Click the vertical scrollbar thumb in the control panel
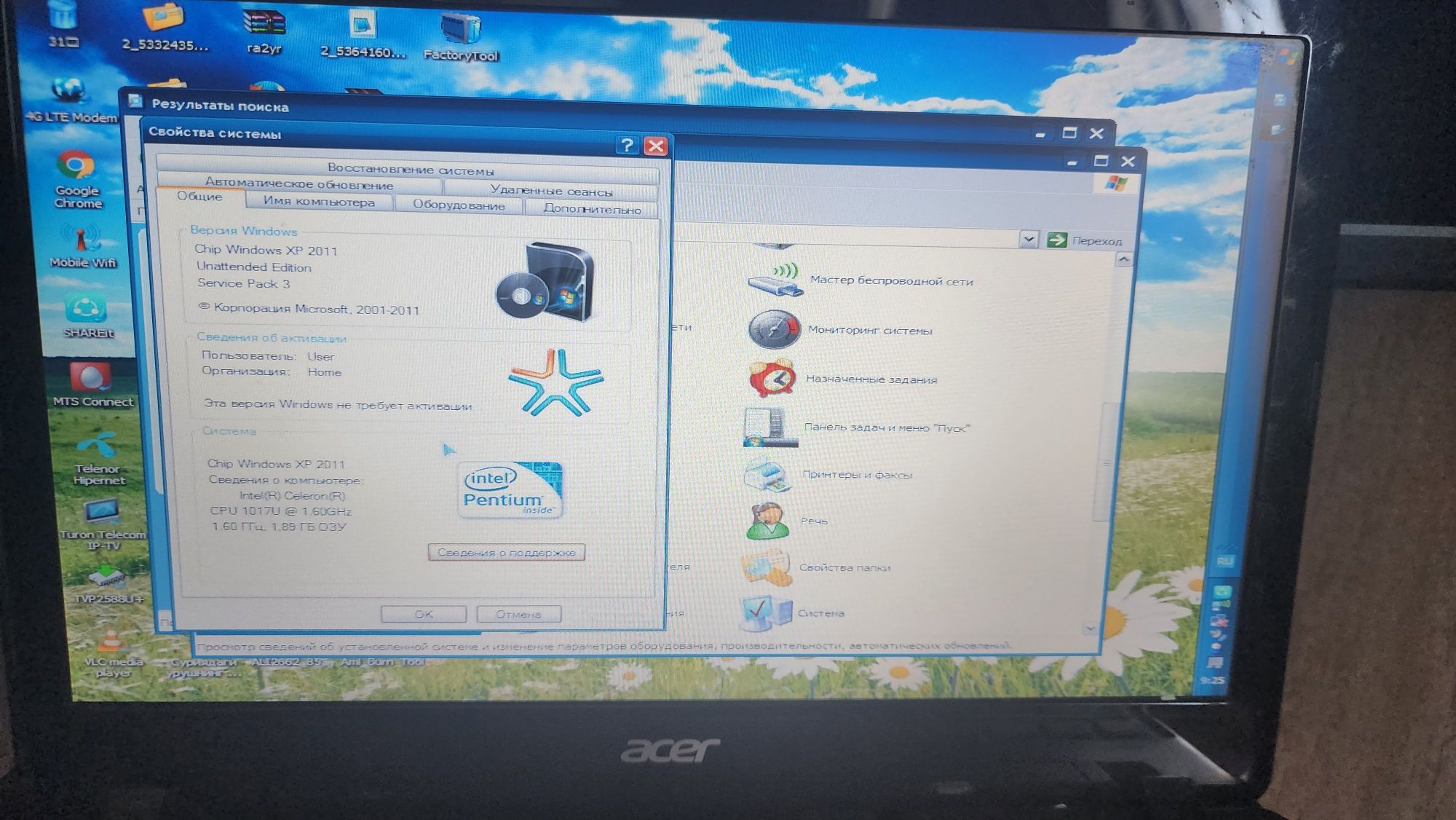The height and width of the screenshot is (820, 1456). tap(1106, 462)
